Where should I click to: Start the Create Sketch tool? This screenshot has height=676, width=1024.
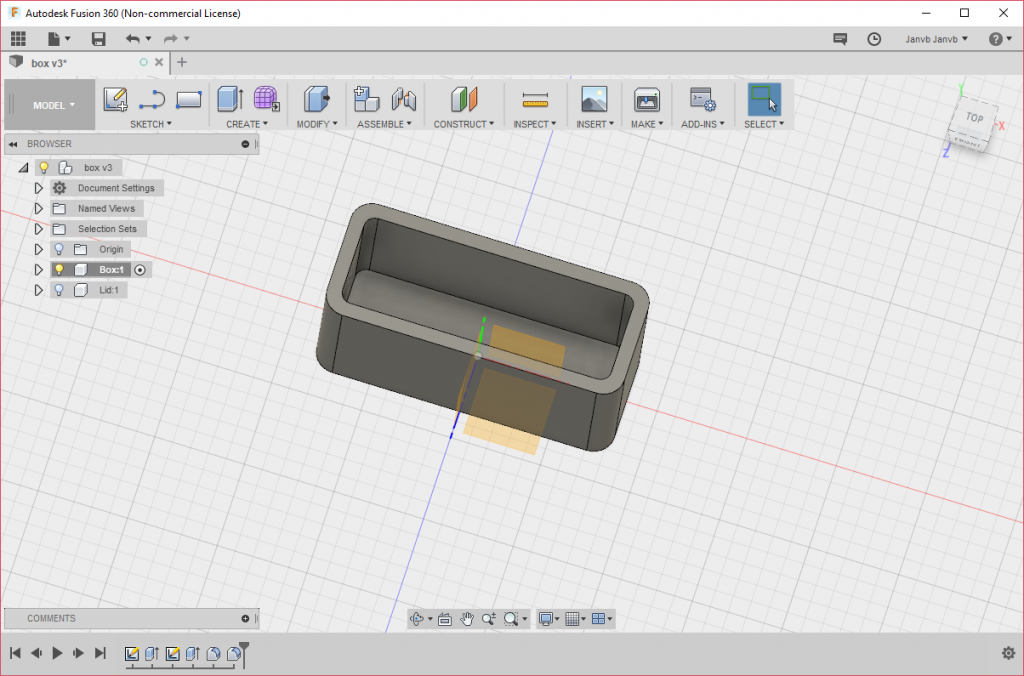tap(116, 99)
